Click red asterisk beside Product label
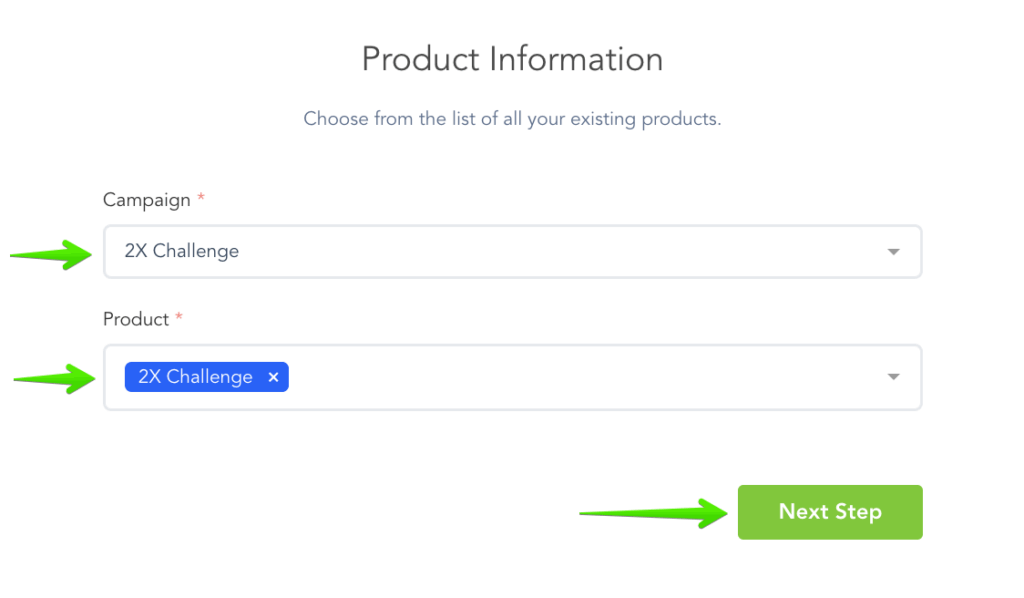Image resolution: width=1024 pixels, height=598 pixels. 180,317
